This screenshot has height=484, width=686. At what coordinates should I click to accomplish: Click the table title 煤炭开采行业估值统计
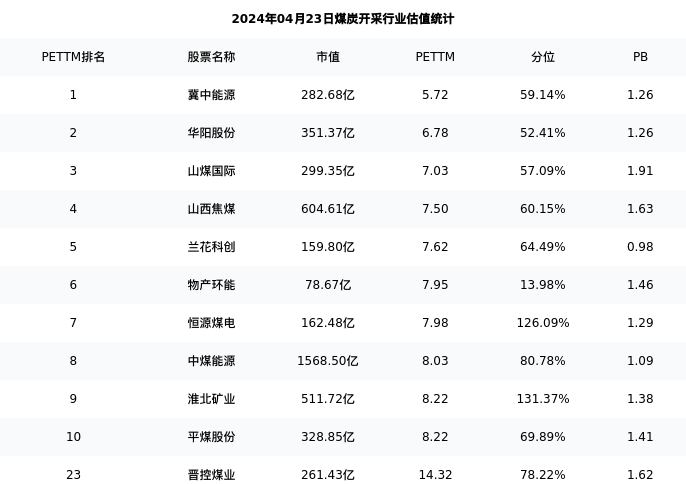click(343, 19)
